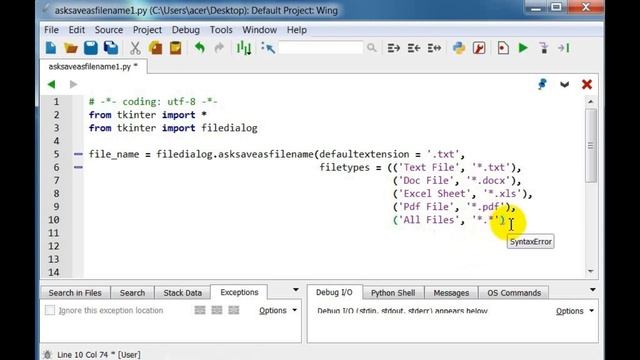Redo with the grey arrow icon
Viewport: 640px width, 360px height.
[219, 48]
